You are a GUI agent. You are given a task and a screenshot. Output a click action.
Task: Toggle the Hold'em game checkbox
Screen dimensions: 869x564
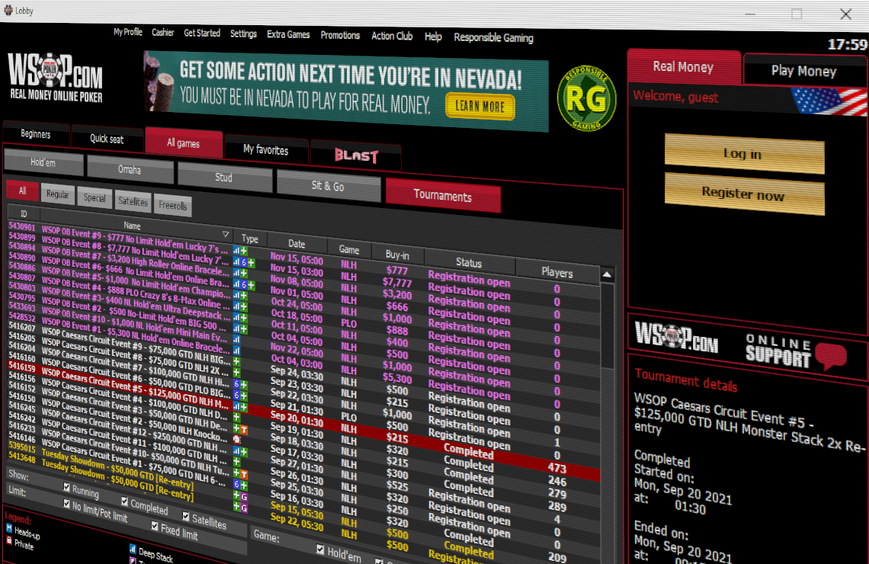click(x=320, y=549)
